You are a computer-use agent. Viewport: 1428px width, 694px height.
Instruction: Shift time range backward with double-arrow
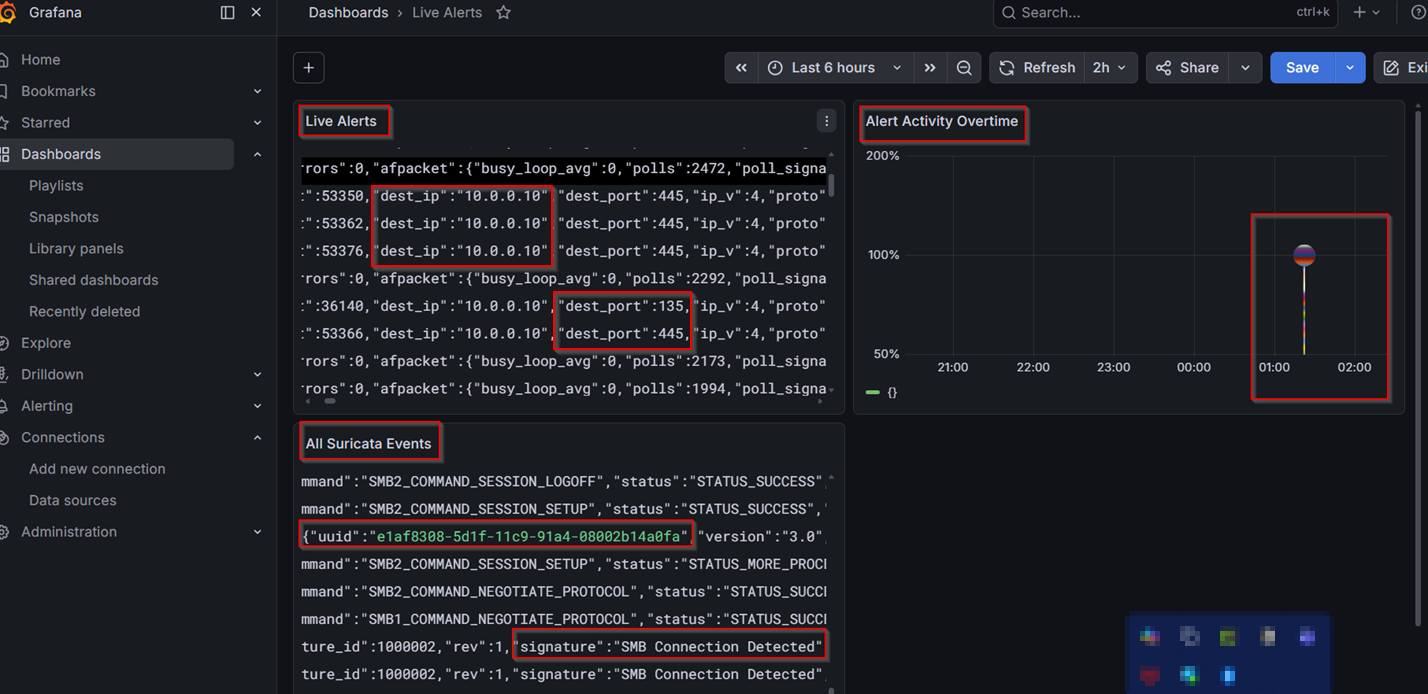741,68
